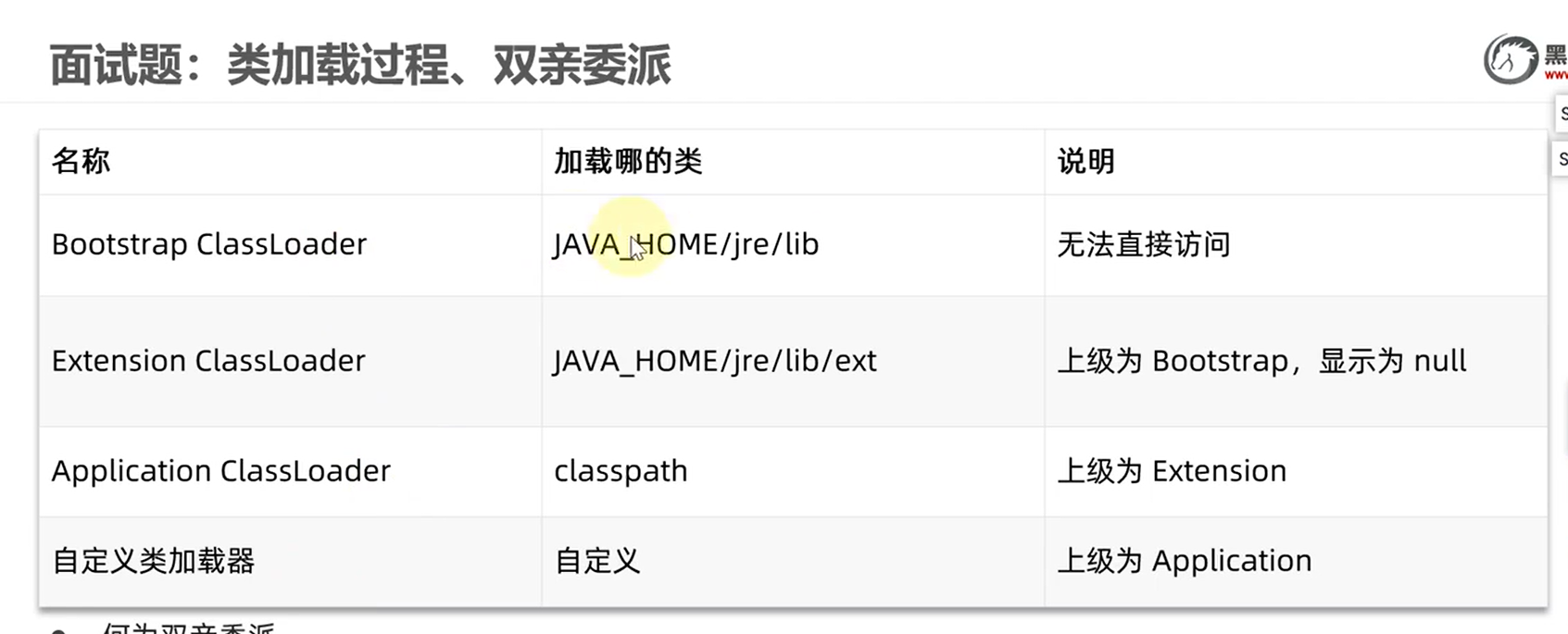This screenshot has width=1568, height=634.
Task: Click the yellow cursor highlight circle
Action: tap(629, 238)
